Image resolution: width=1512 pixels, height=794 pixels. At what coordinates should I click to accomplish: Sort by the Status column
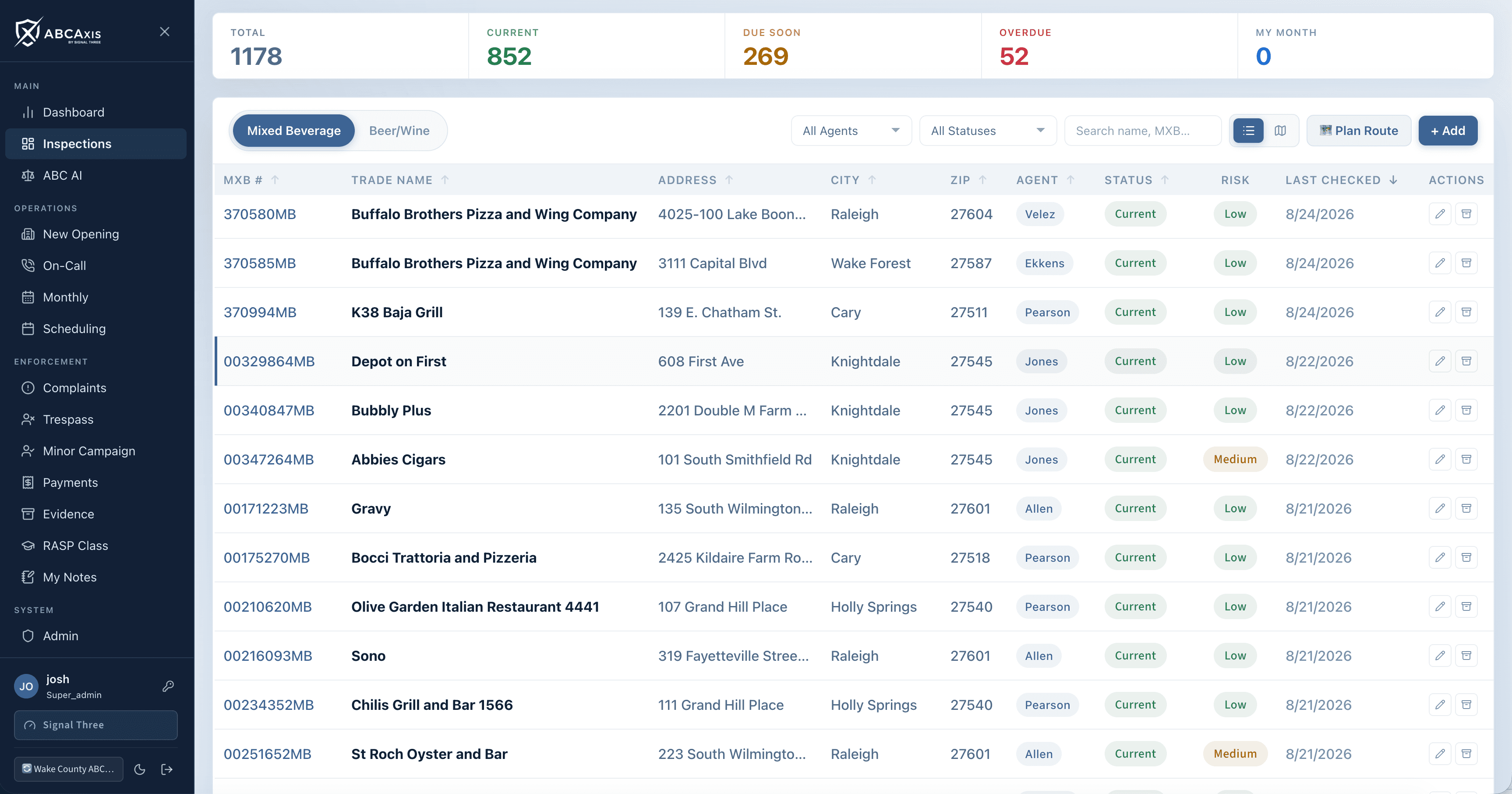tap(1137, 180)
